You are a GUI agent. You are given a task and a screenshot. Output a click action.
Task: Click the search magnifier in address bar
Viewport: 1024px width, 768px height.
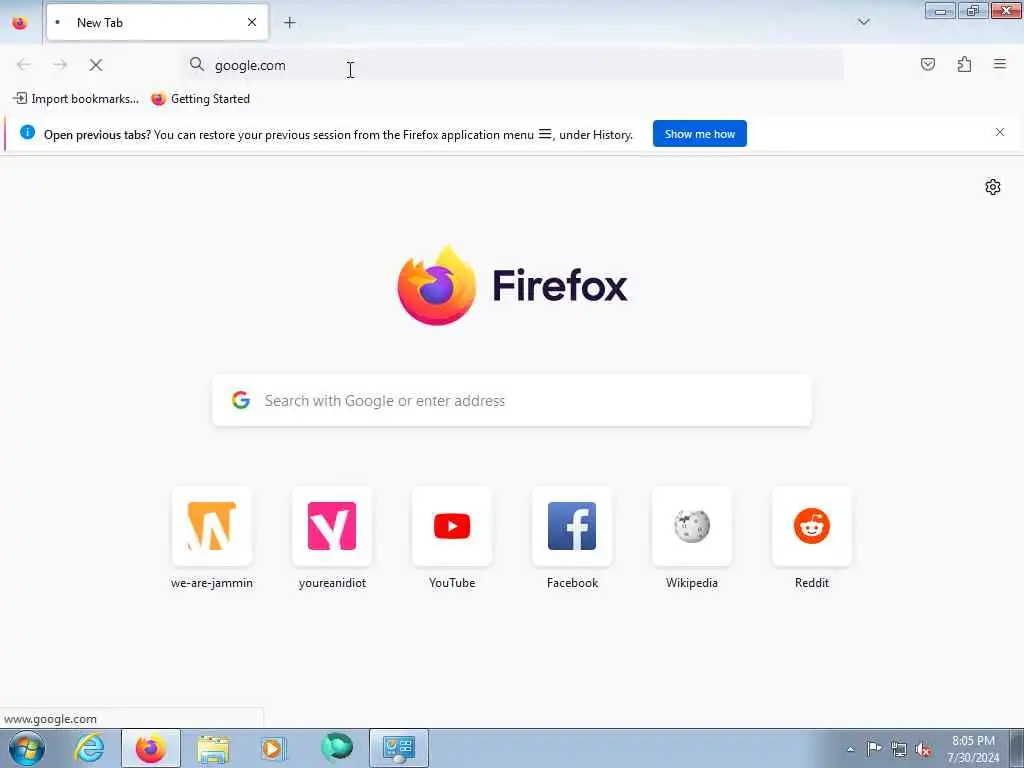tap(197, 64)
